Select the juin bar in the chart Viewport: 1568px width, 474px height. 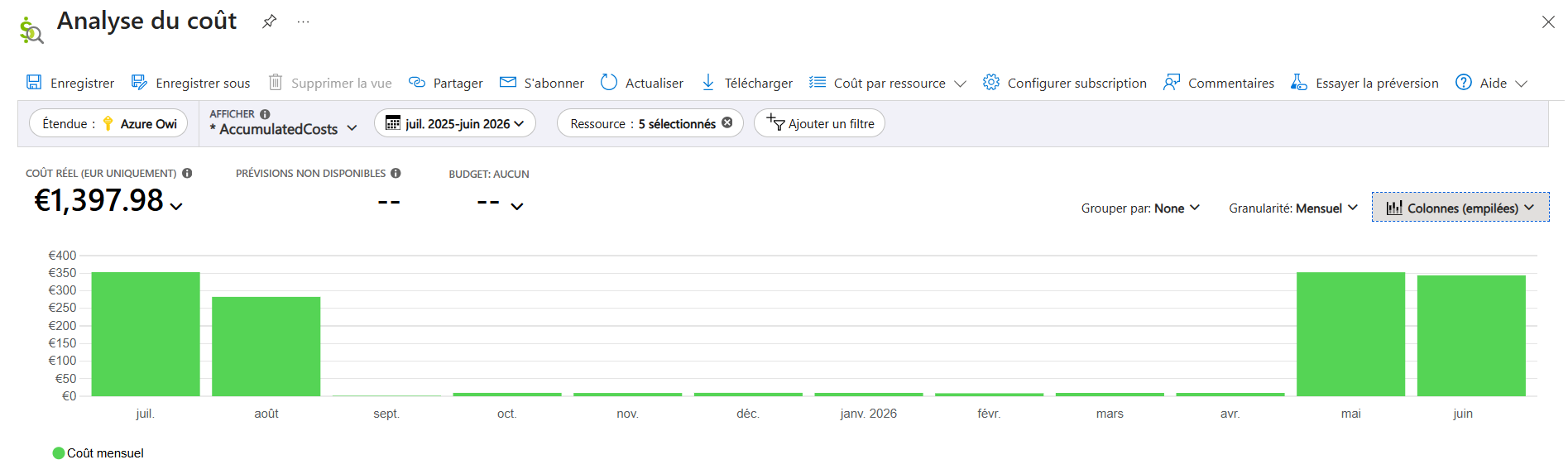coord(1471,336)
